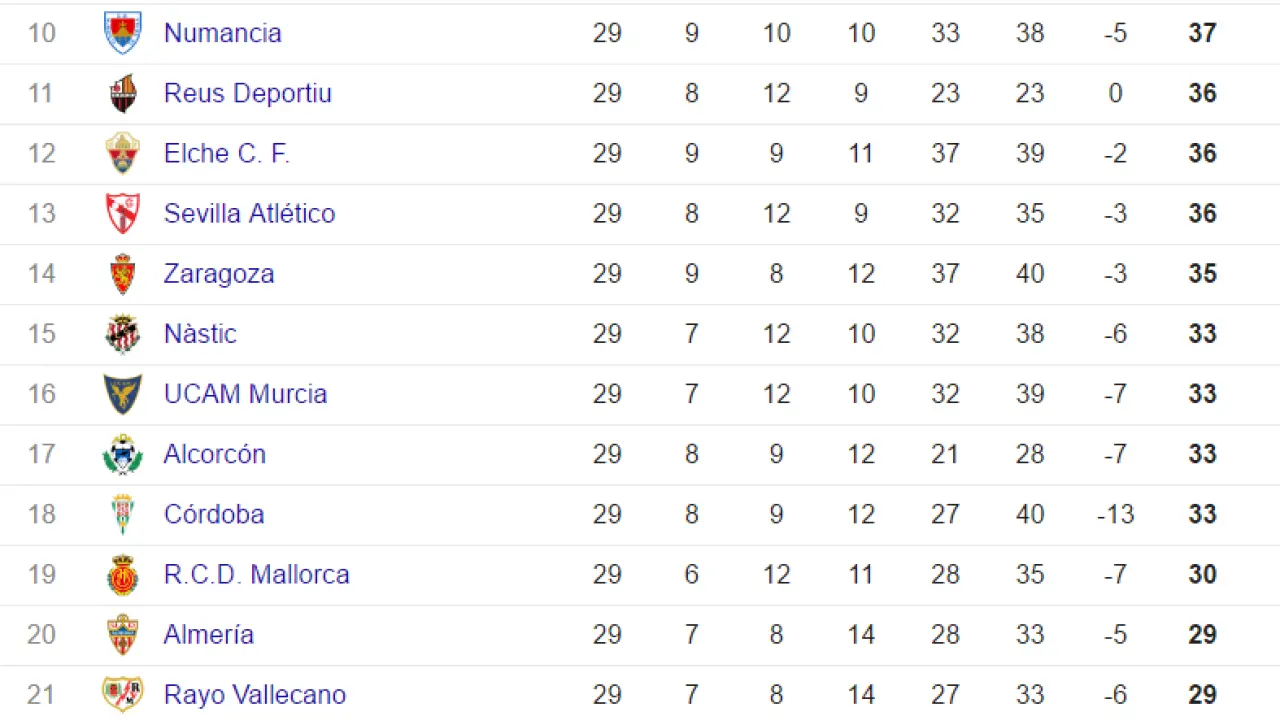Open the Reus Deportiu team page
The image size is (1280, 720).
coord(247,93)
